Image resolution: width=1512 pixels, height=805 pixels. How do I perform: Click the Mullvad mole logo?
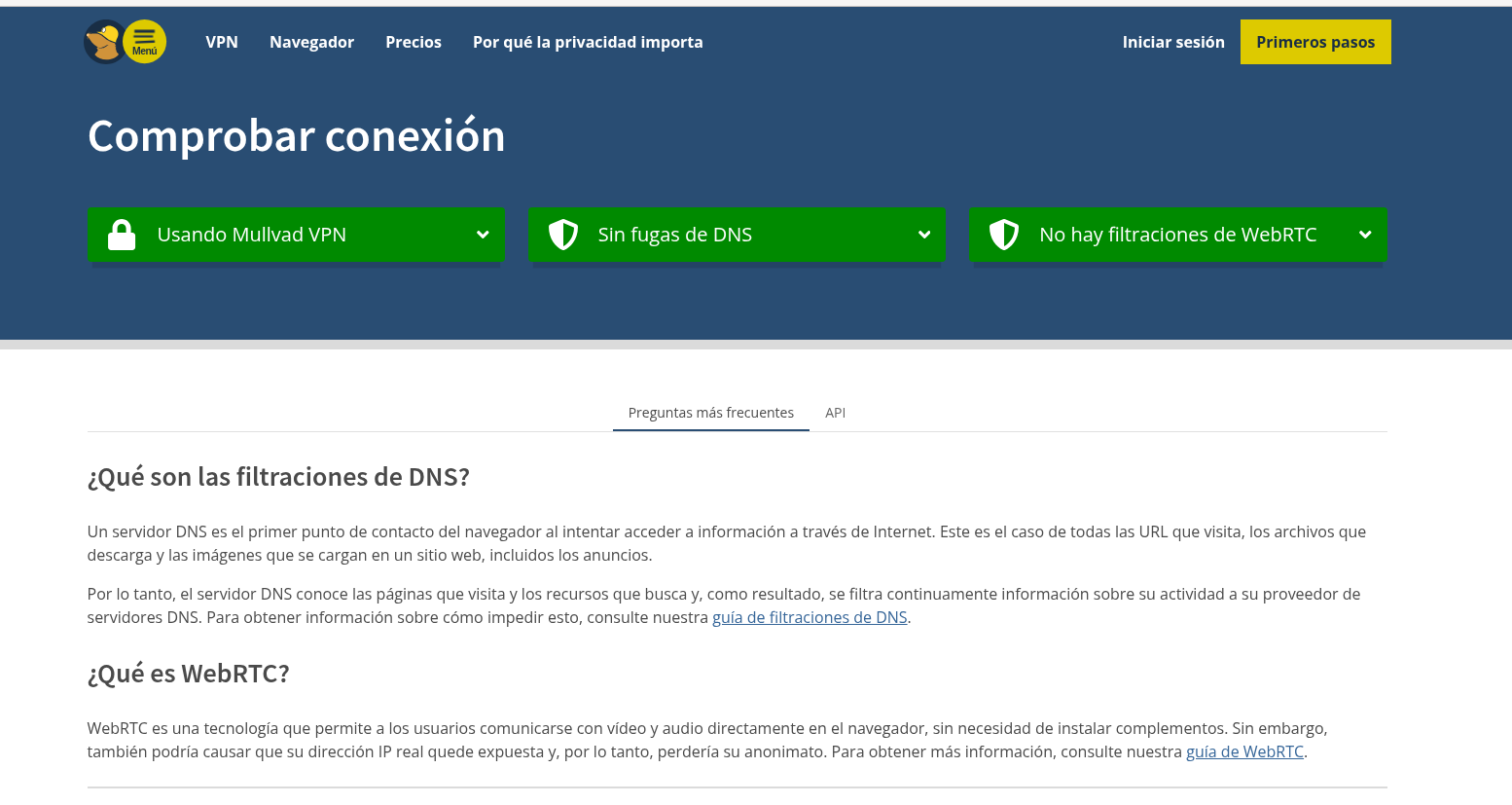point(103,42)
